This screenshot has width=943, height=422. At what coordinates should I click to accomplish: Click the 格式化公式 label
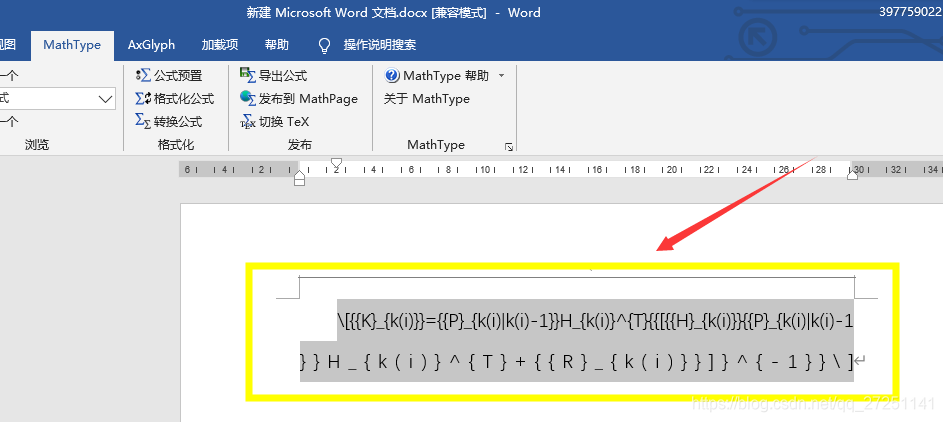pyautogui.click(x=184, y=99)
